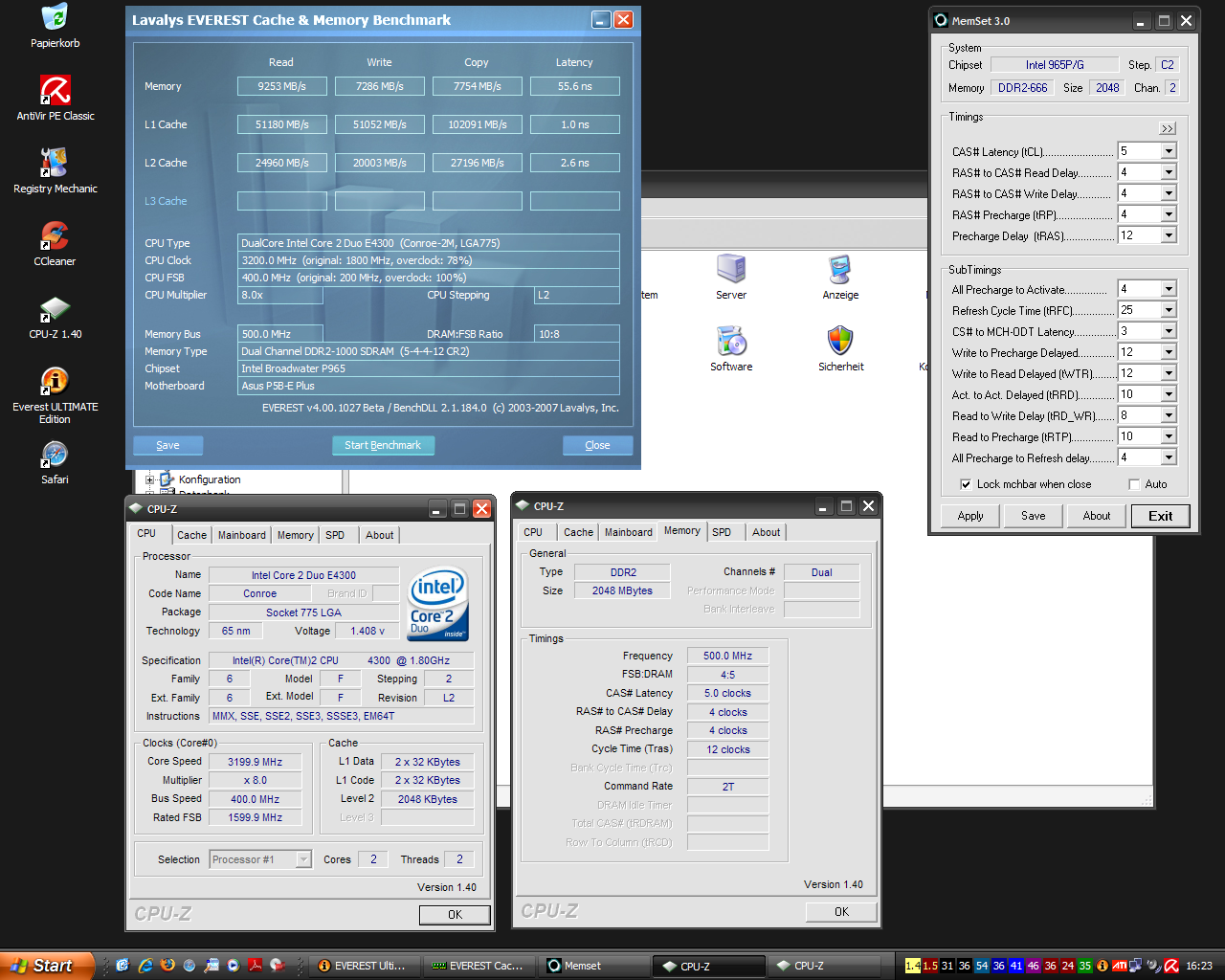Screen dimensions: 1225x980
Task: Open About tab in CPU-Z memory window
Action: (766, 532)
